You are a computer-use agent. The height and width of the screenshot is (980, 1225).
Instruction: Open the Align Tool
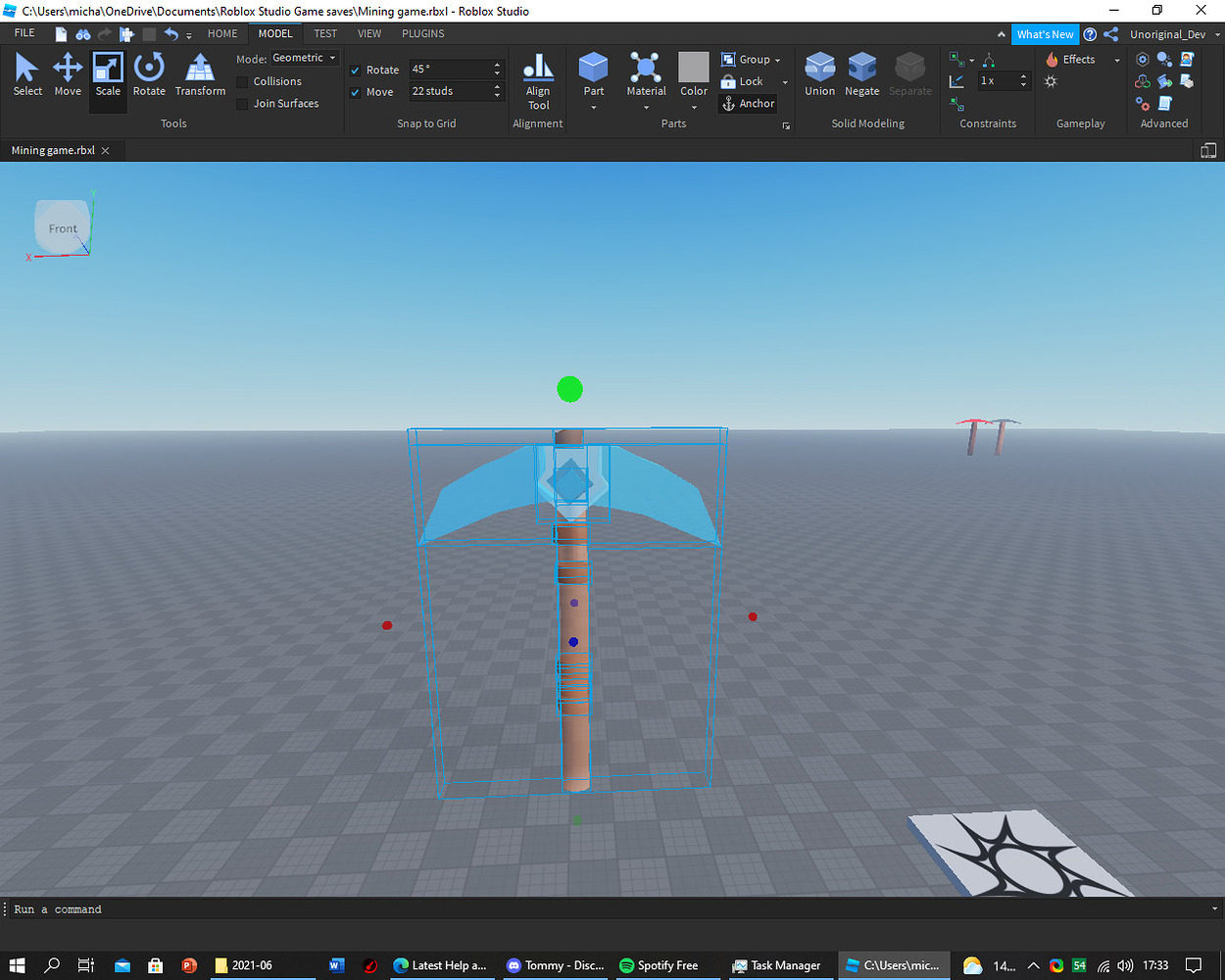coord(538,80)
